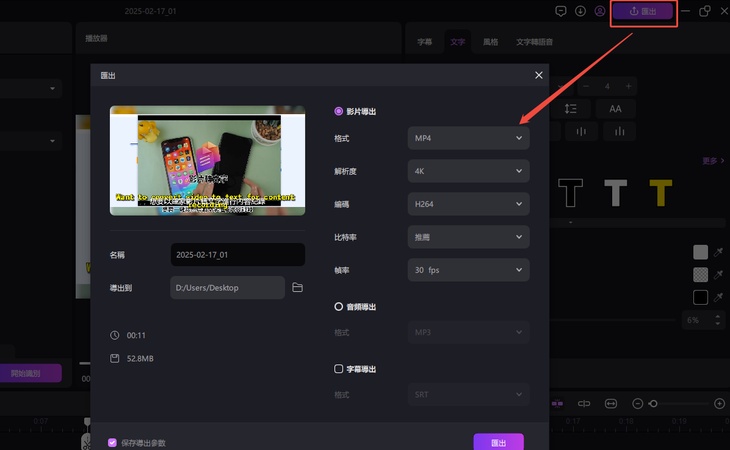Click the 名稱 field containing 2025-02-17_01
This screenshot has width=730, height=450.
pos(238,255)
